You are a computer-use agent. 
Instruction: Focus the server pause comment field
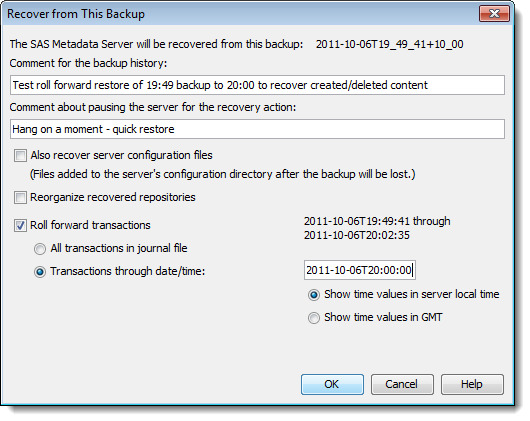(x=257, y=129)
